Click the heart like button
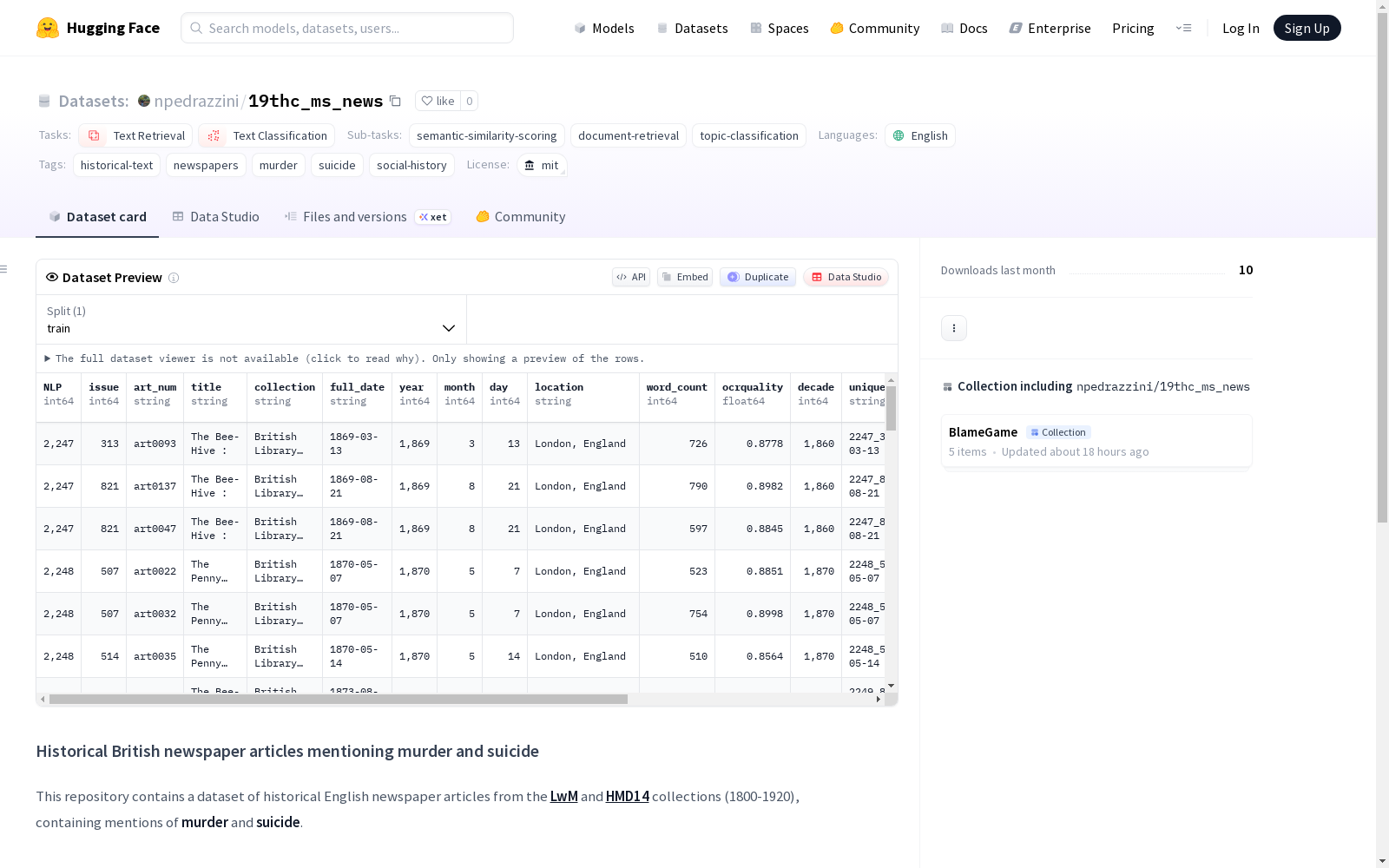This screenshot has width=1389, height=868. tap(438, 101)
